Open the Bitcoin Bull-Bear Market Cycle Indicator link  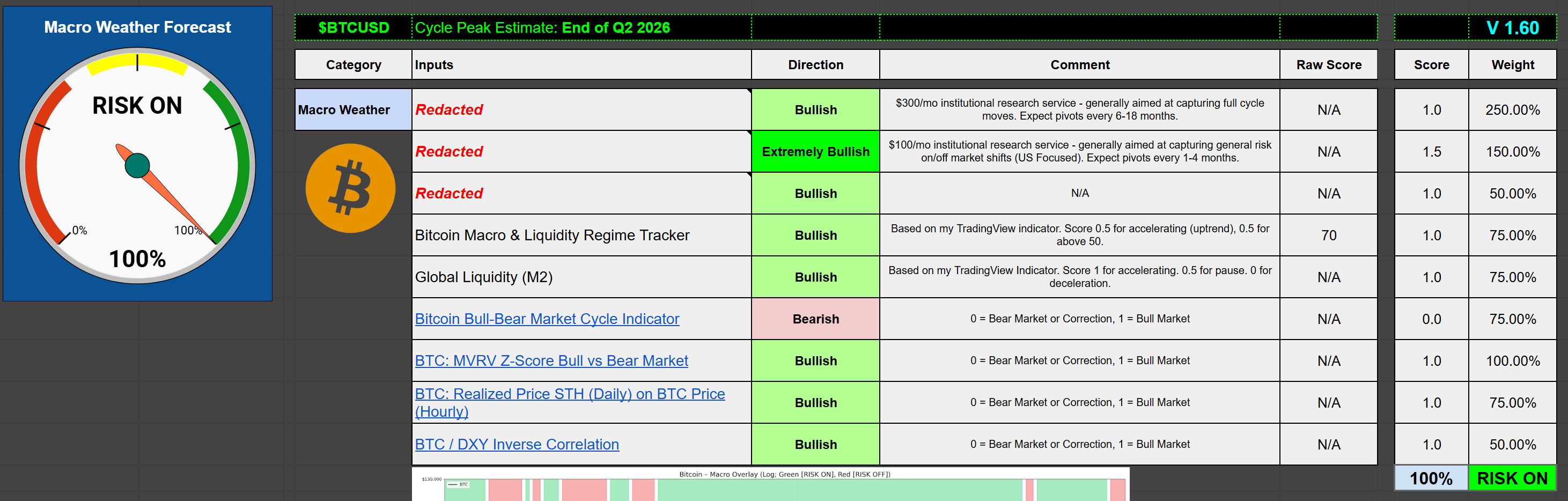coord(547,319)
